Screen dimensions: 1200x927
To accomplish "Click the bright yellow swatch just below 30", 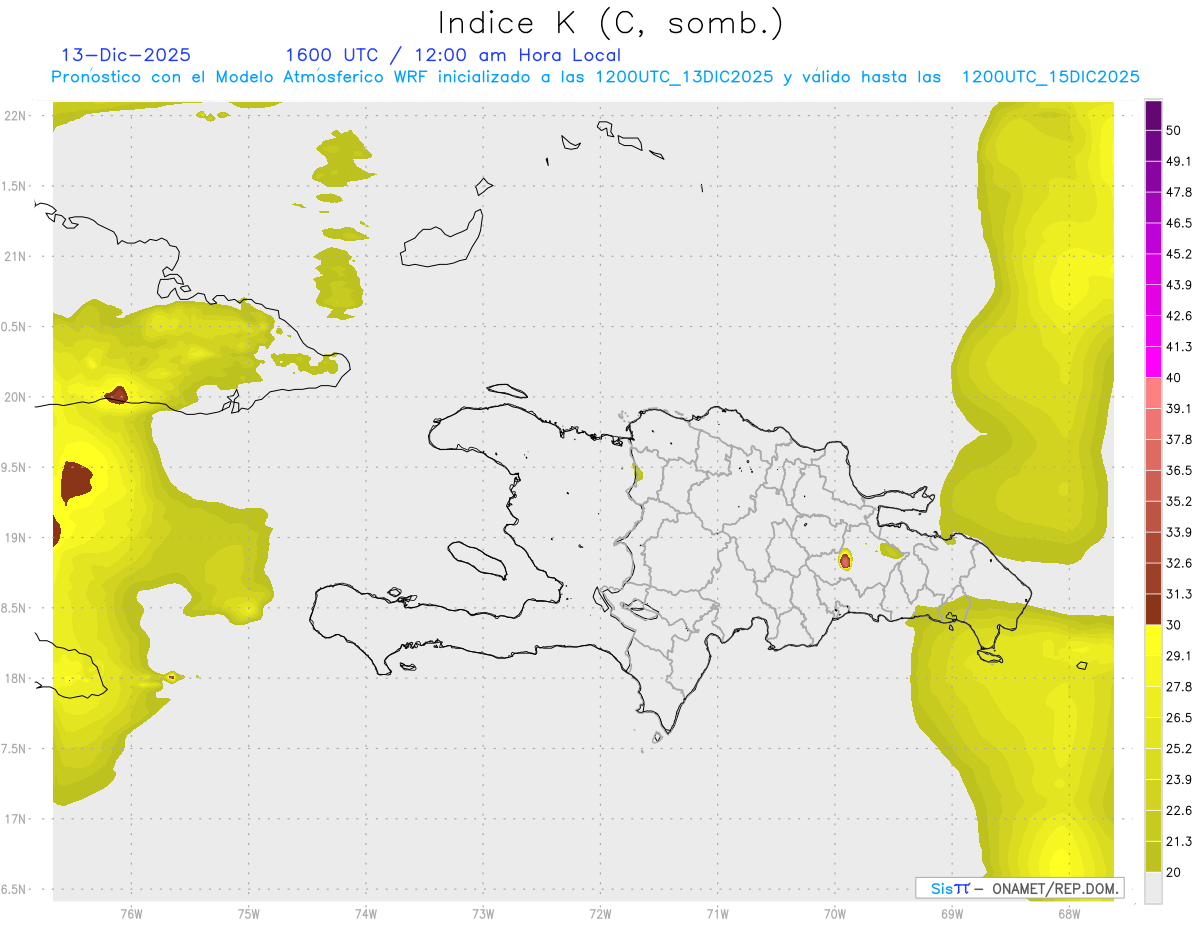I will (1153, 640).
